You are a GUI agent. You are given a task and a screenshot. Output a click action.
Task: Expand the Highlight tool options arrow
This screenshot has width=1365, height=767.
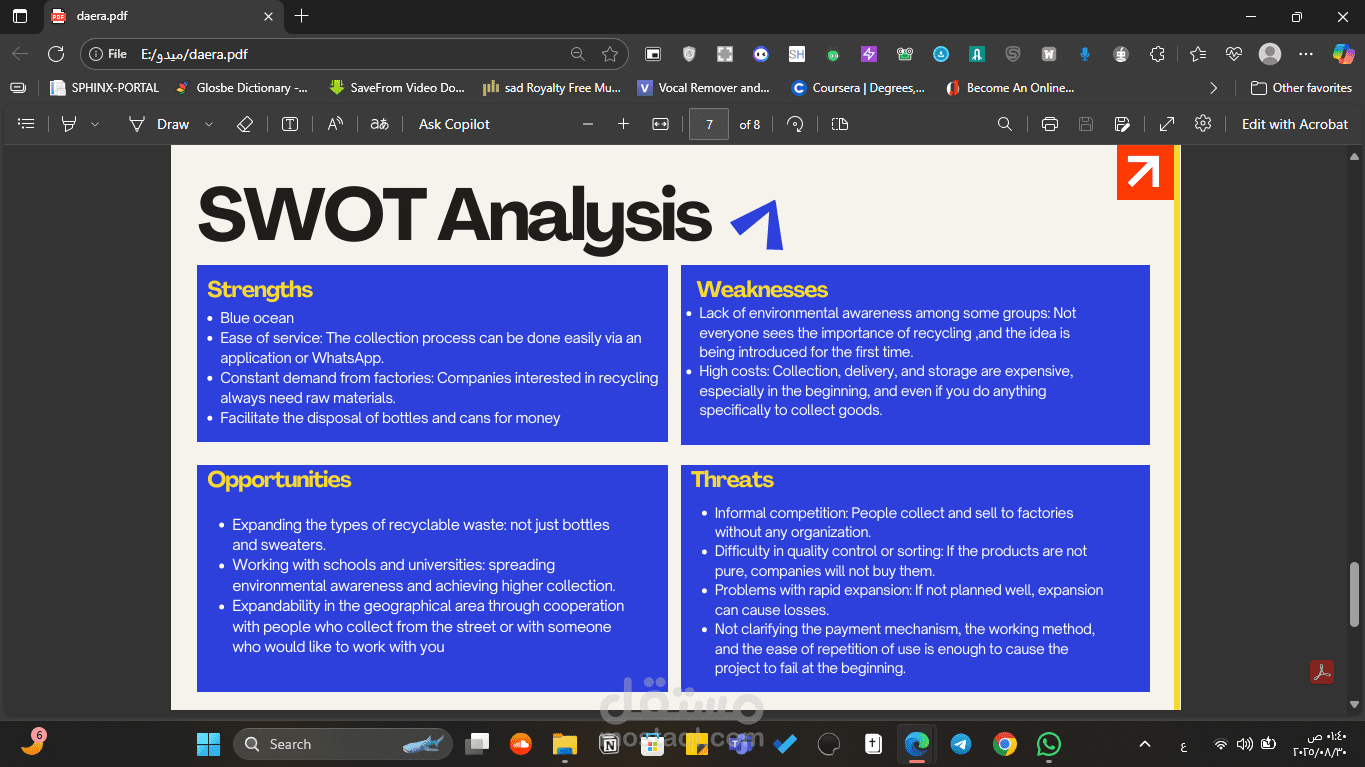click(95, 124)
